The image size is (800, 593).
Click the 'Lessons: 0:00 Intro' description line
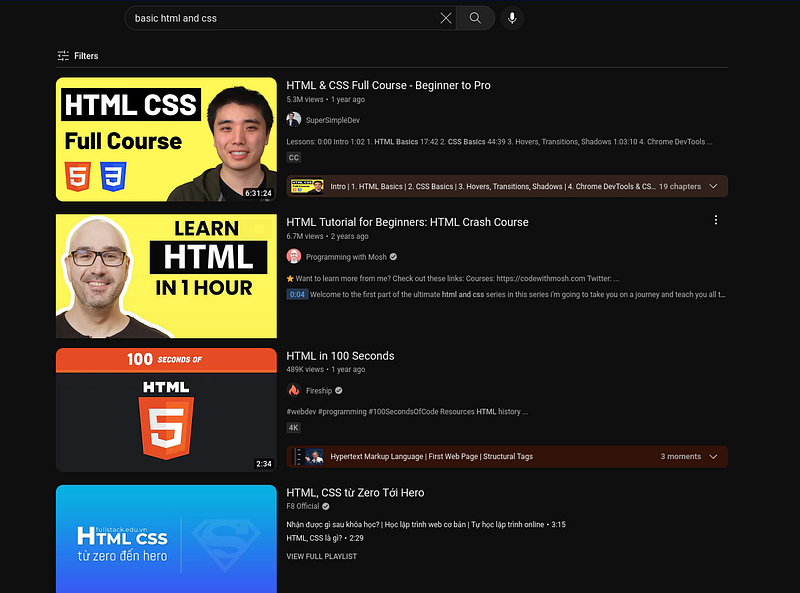pos(499,142)
